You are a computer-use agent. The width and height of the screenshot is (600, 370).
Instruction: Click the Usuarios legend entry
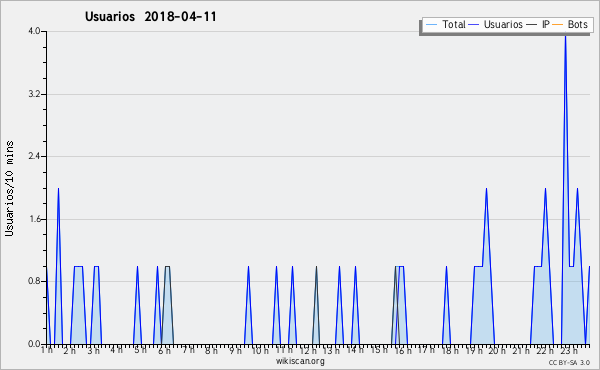[x=496, y=24]
